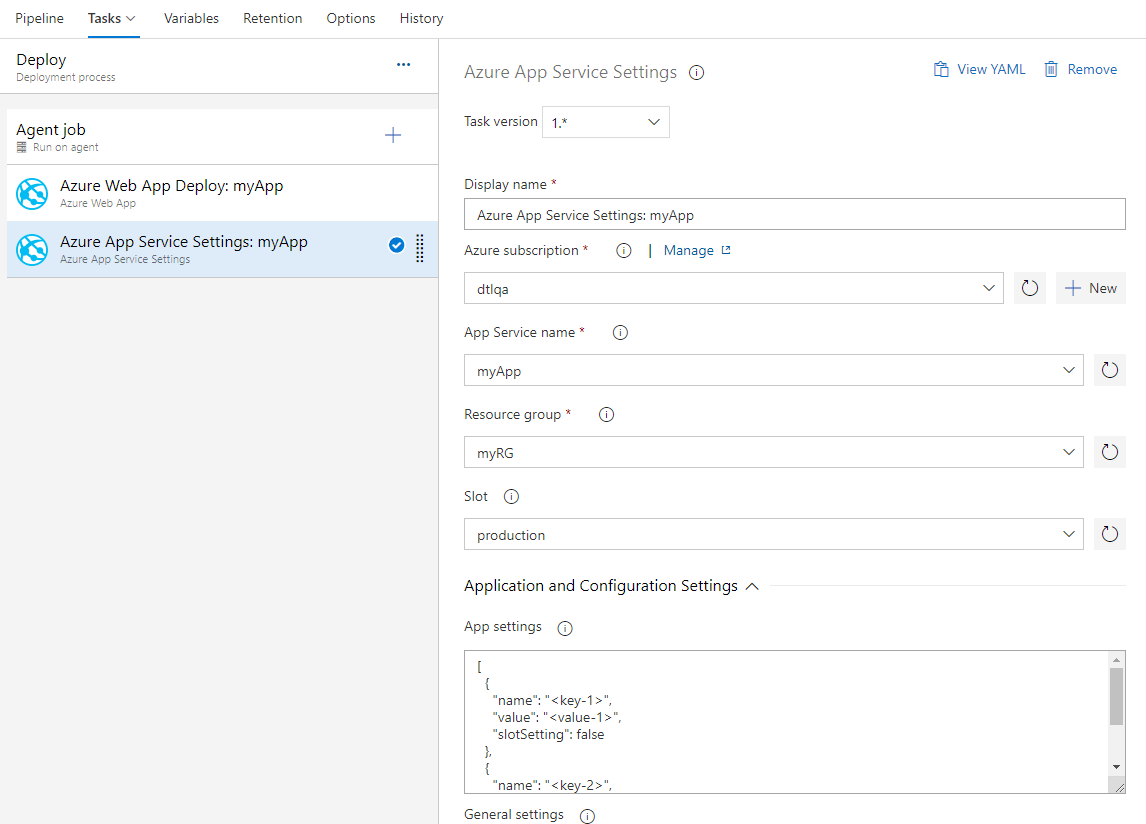
Task: Open the Task version dropdown
Action: point(605,121)
